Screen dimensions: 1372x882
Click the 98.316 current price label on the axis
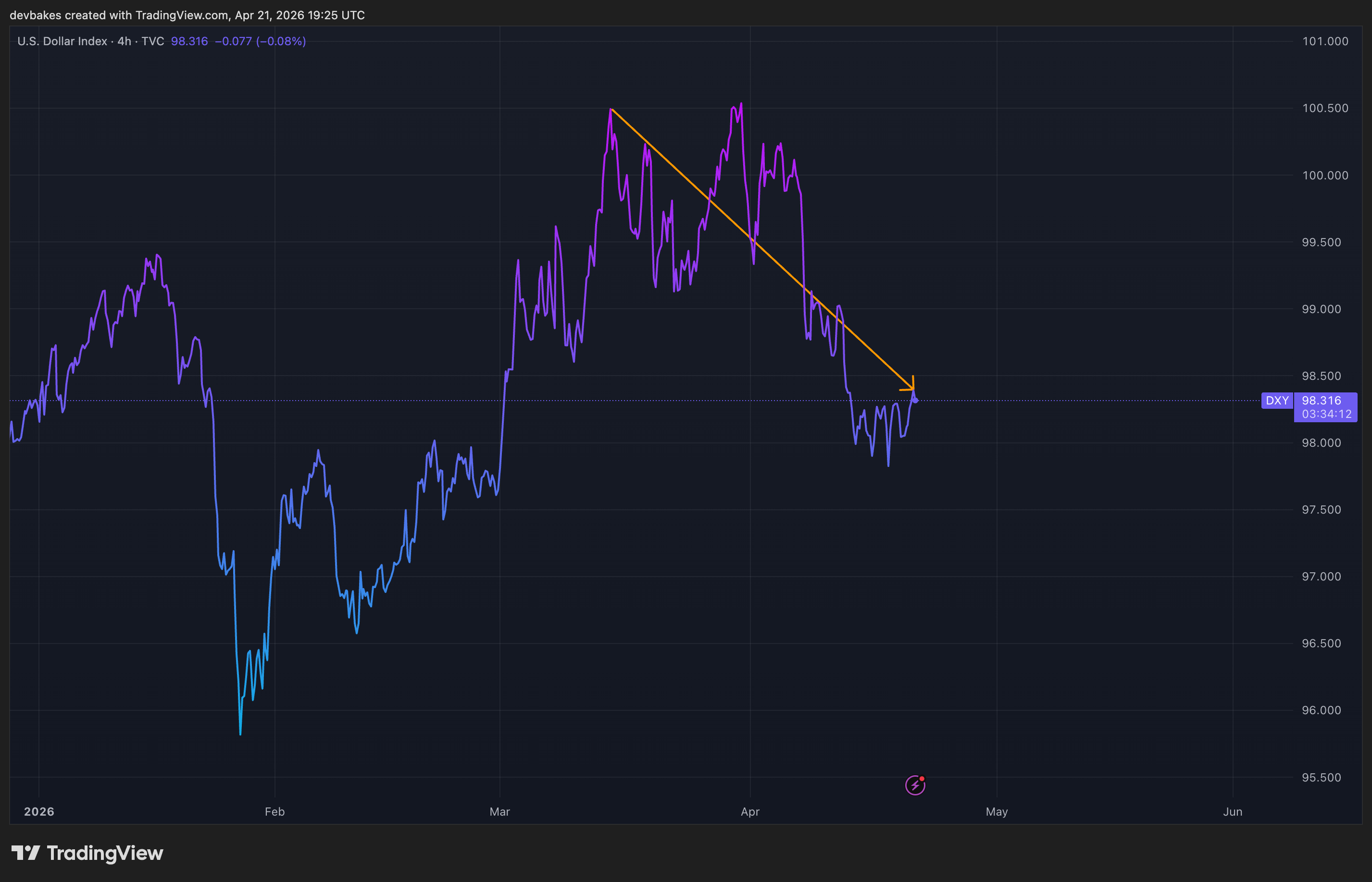pyautogui.click(x=1321, y=400)
